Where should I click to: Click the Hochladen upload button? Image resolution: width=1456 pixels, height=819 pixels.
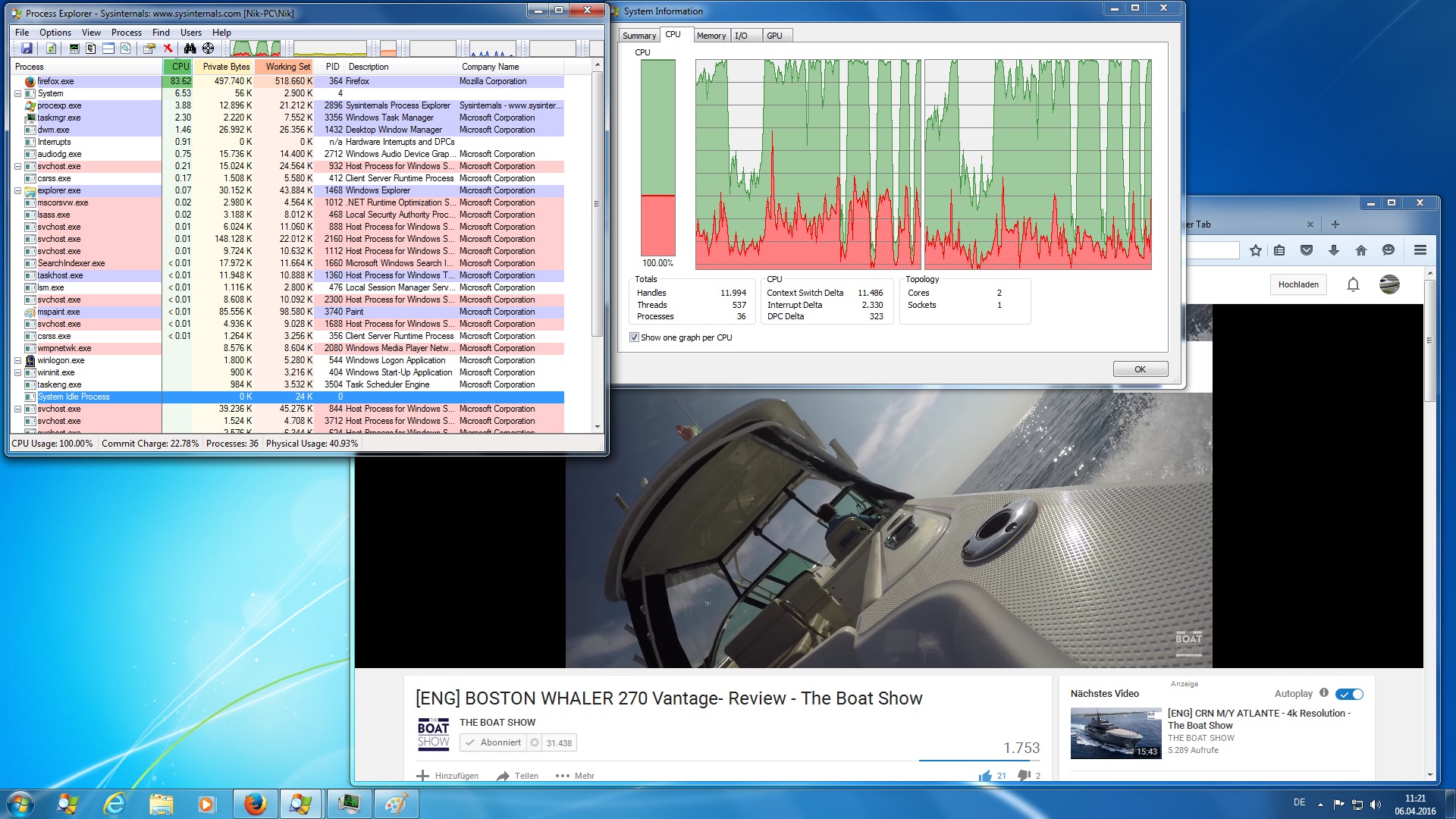(1298, 284)
